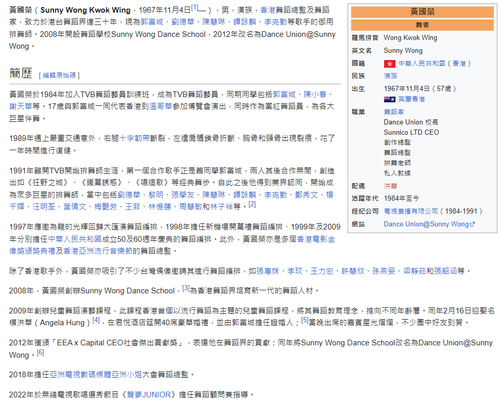Open the 香港亞洲流行音樂節 link
This screenshot has height=408, width=500.
98,251
